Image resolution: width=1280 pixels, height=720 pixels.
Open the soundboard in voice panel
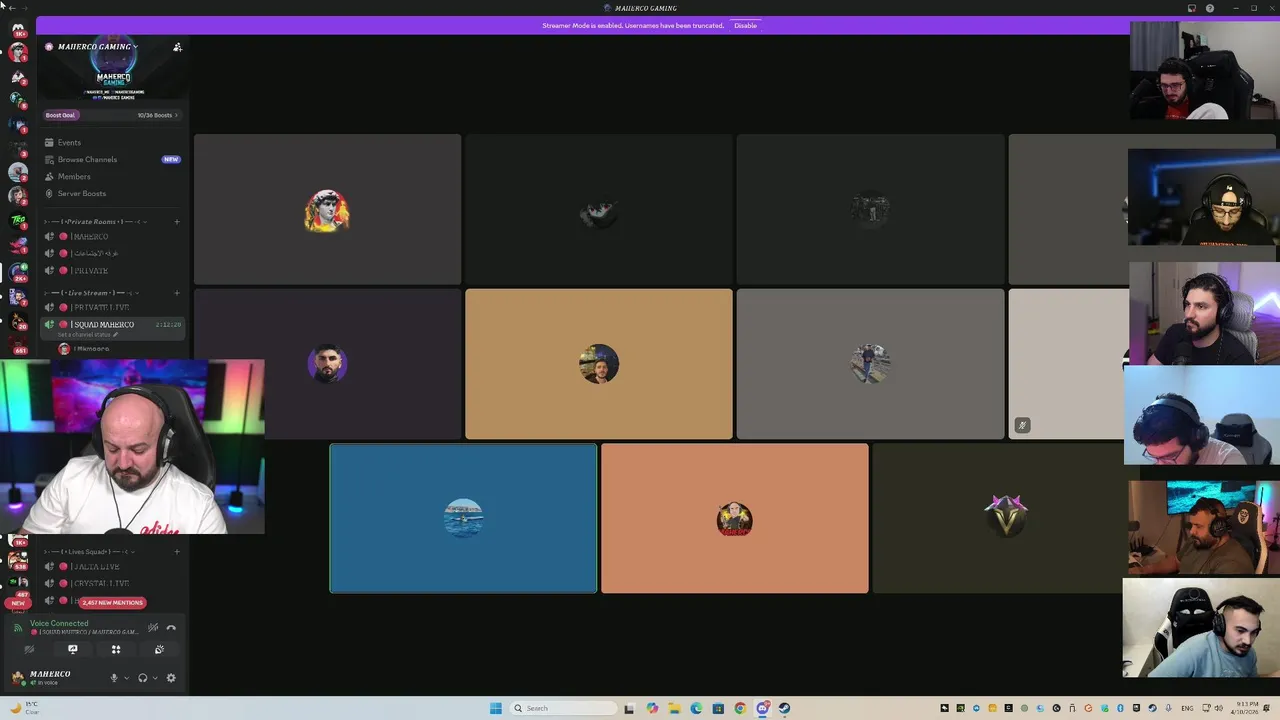point(159,650)
